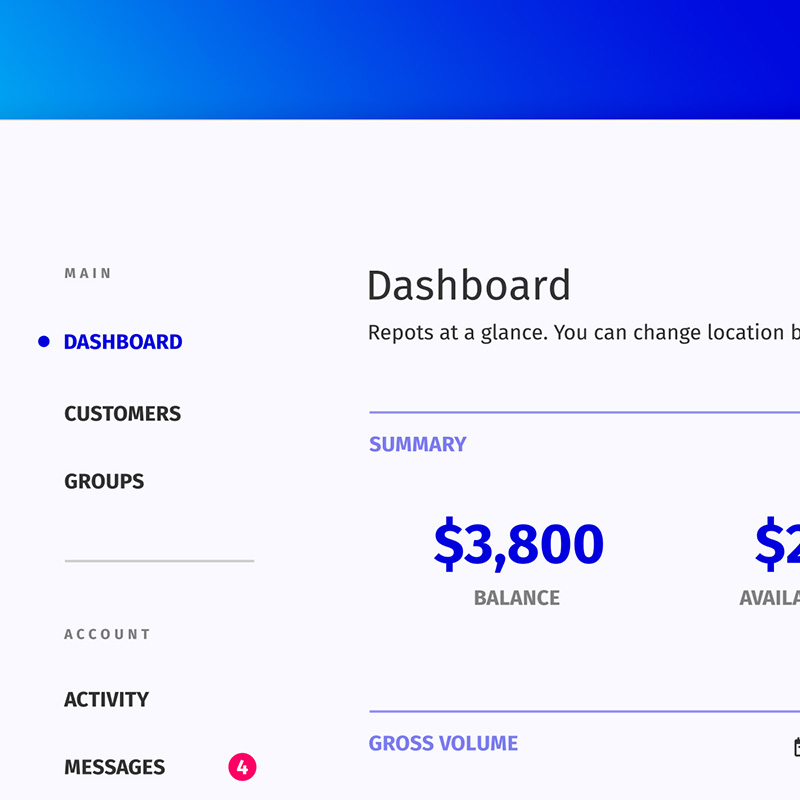Click the 'Repots at a glance' subtitle text
800x800 pixels.
coord(584,333)
